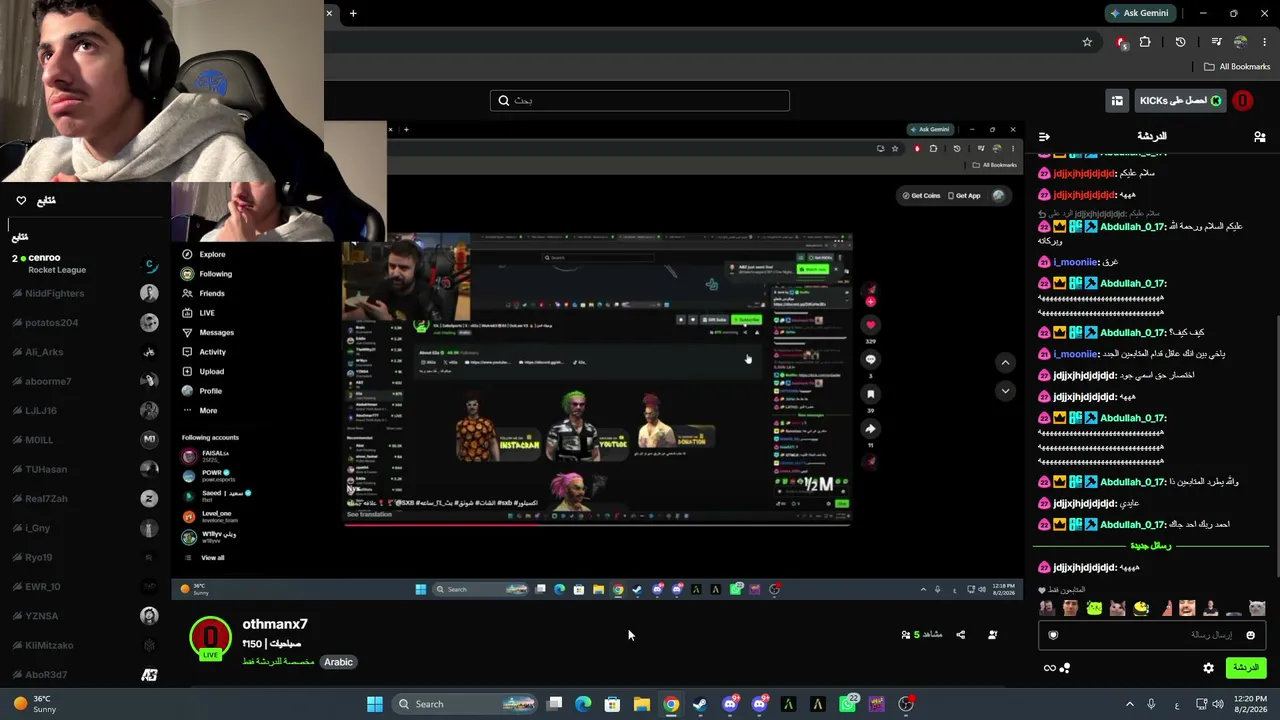This screenshot has width=1280, height=720.
Task: Open Microsoft Store from the taskbar
Action: click(x=612, y=704)
